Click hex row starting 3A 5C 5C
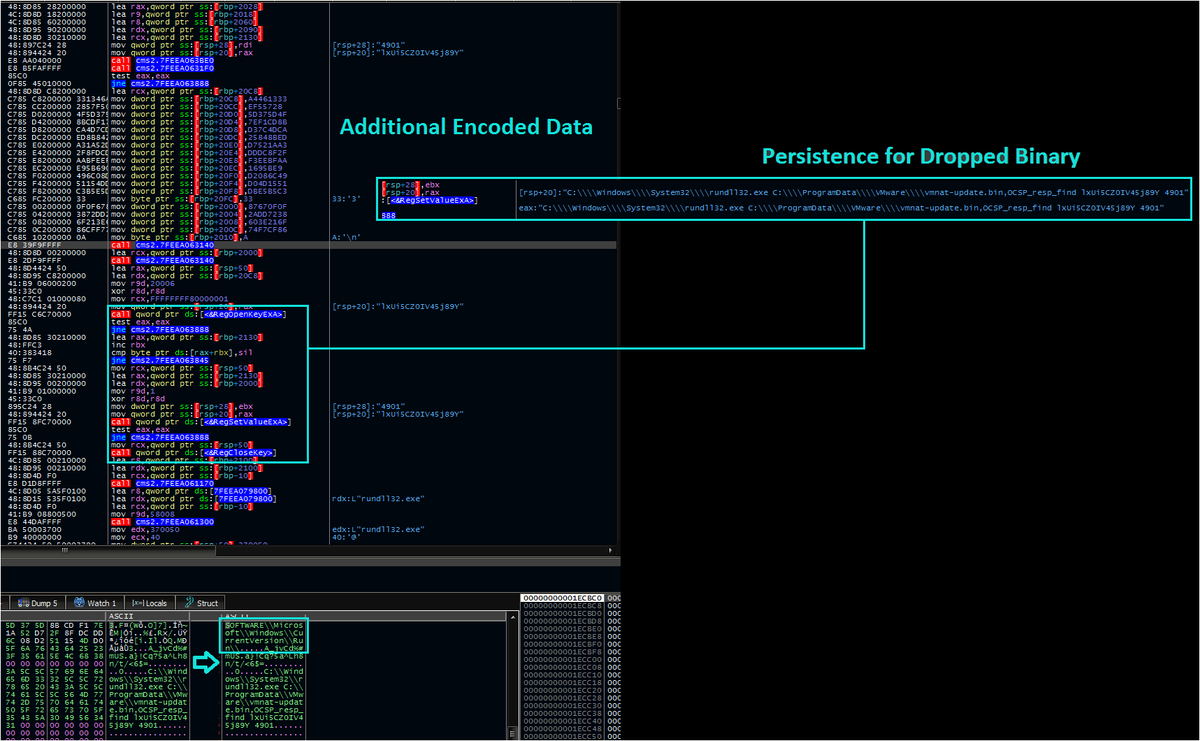The image size is (1200, 741). point(52,673)
